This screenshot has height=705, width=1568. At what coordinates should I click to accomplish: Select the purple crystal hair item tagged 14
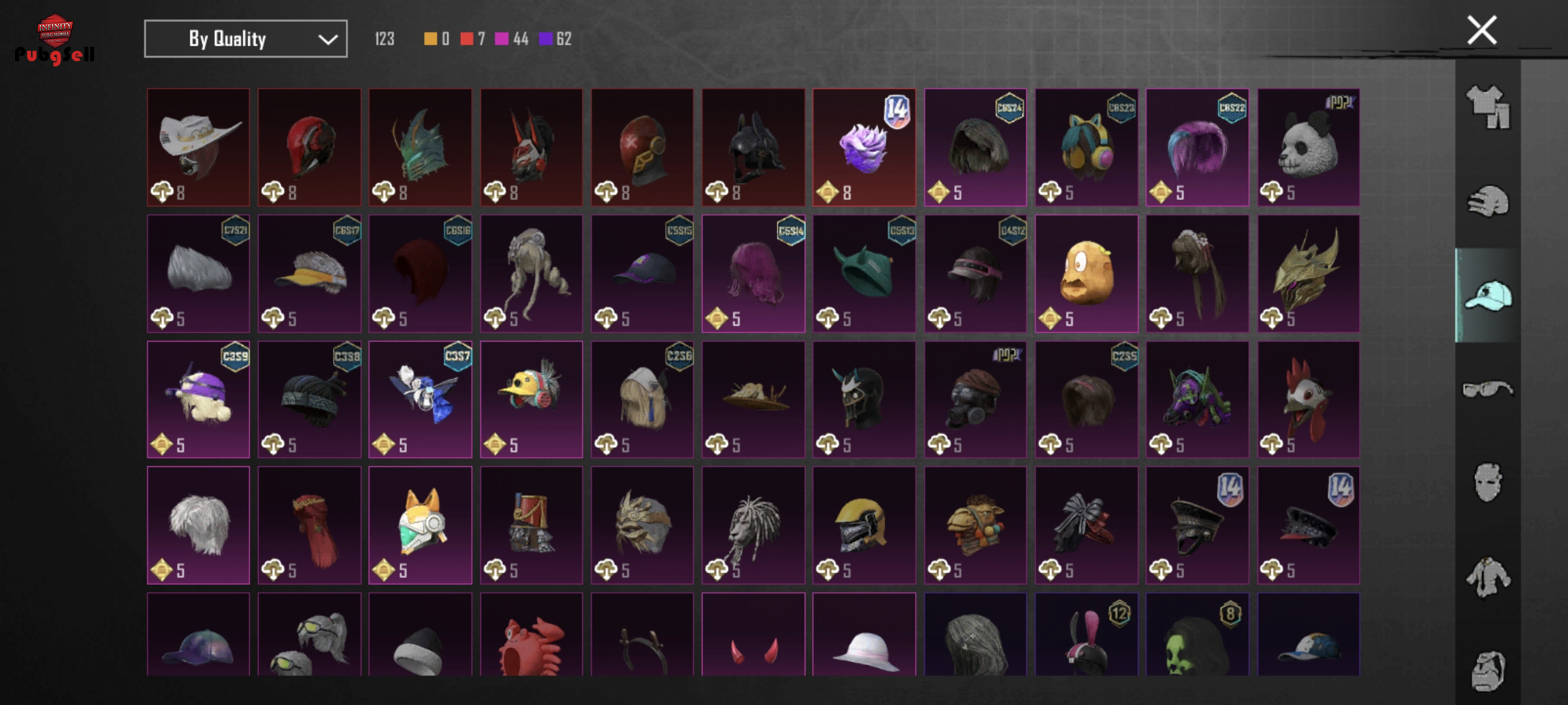(864, 147)
